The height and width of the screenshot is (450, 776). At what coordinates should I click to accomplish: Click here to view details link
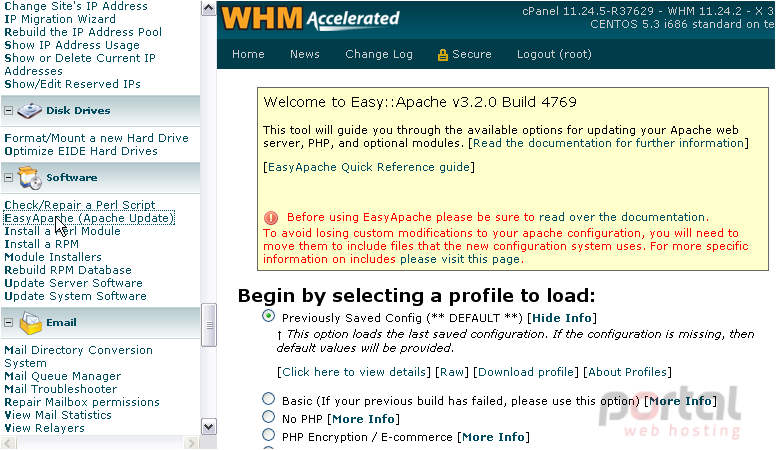(x=354, y=372)
